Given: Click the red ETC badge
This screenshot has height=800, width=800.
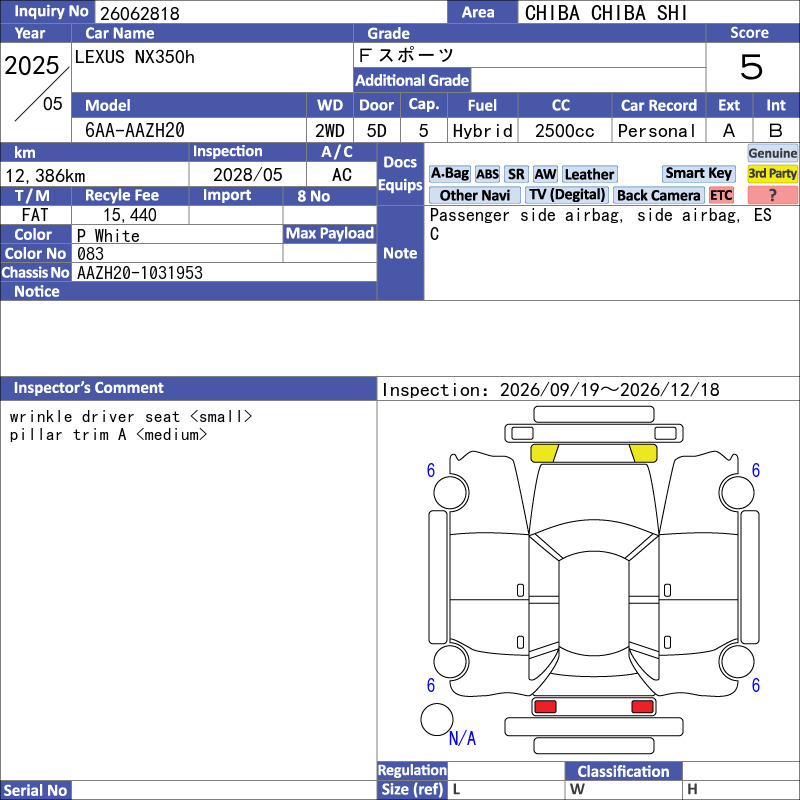Looking at the screenshot, I should point(721,195).
